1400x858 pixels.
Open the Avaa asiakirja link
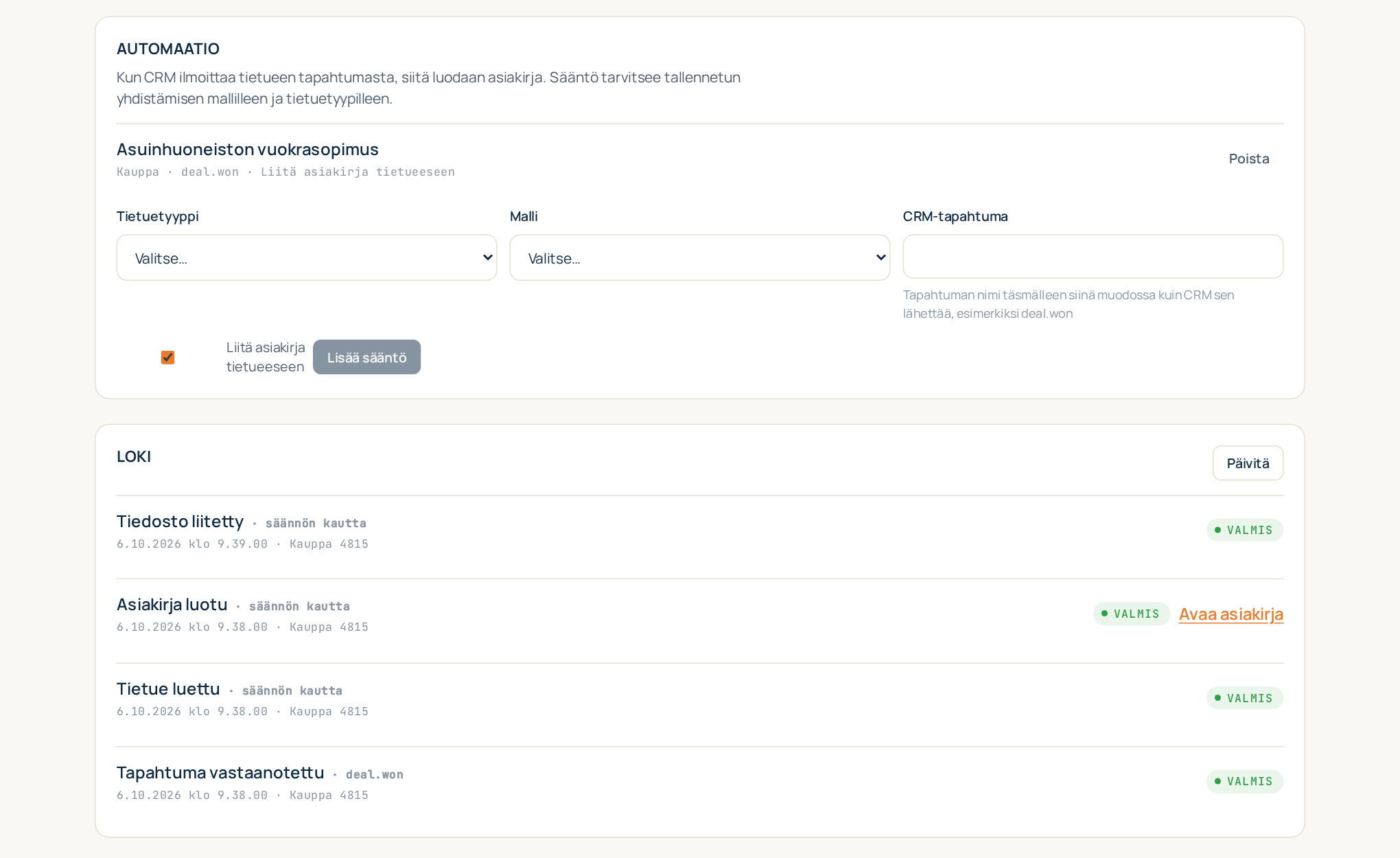click(x=1230, y=614)
